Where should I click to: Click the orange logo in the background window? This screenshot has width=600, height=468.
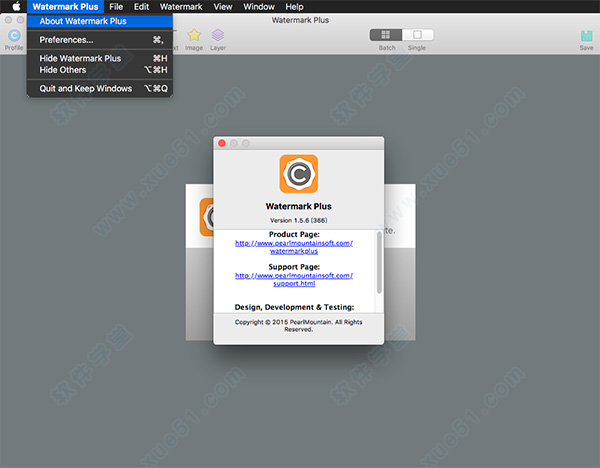207,217
